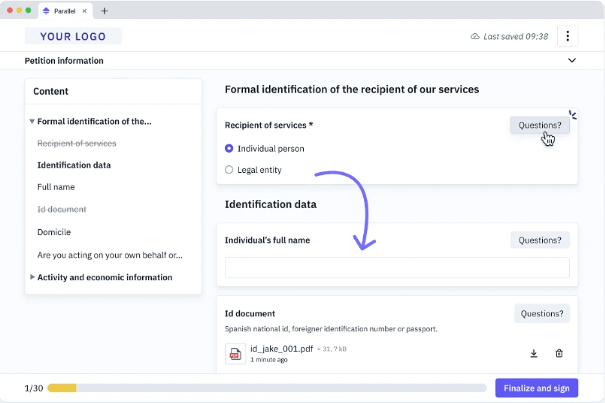Click Questions? button for Recipient of services
This screenshot has height=403, width=605.
[539, 126]
